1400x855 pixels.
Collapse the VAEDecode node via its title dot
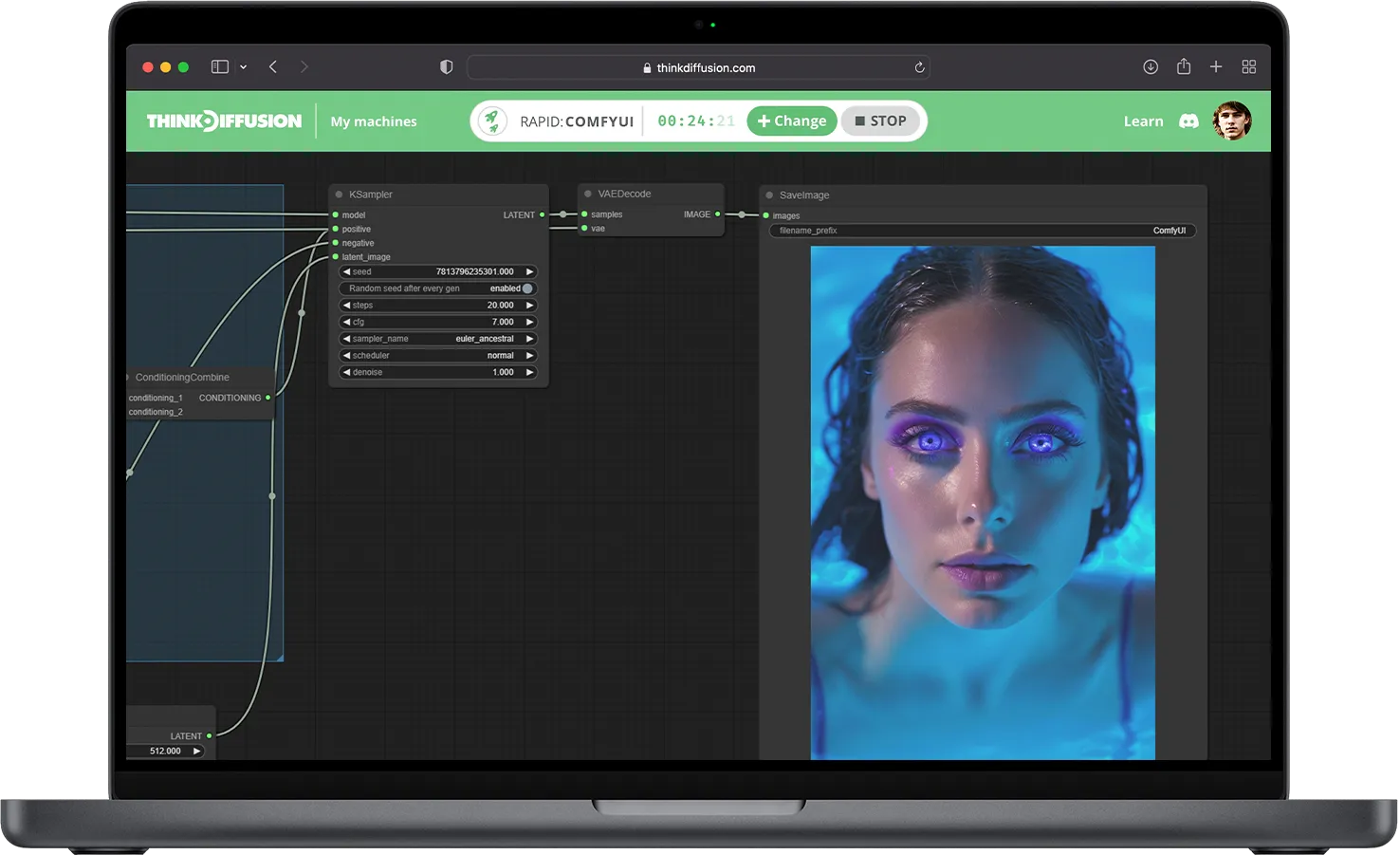588,194
